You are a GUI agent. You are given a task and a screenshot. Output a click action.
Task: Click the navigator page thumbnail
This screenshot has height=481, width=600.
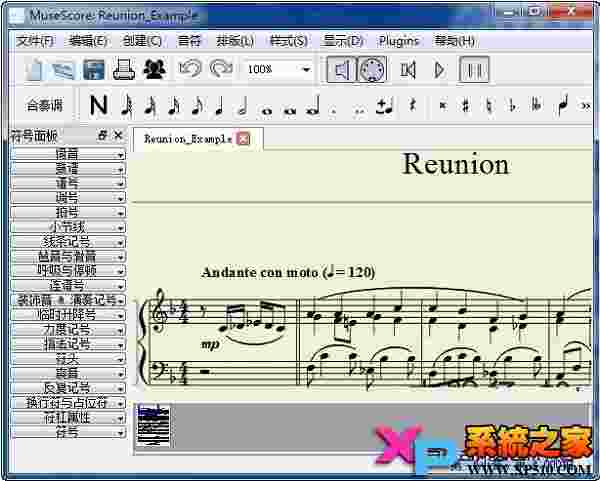[x=153, y=425]
